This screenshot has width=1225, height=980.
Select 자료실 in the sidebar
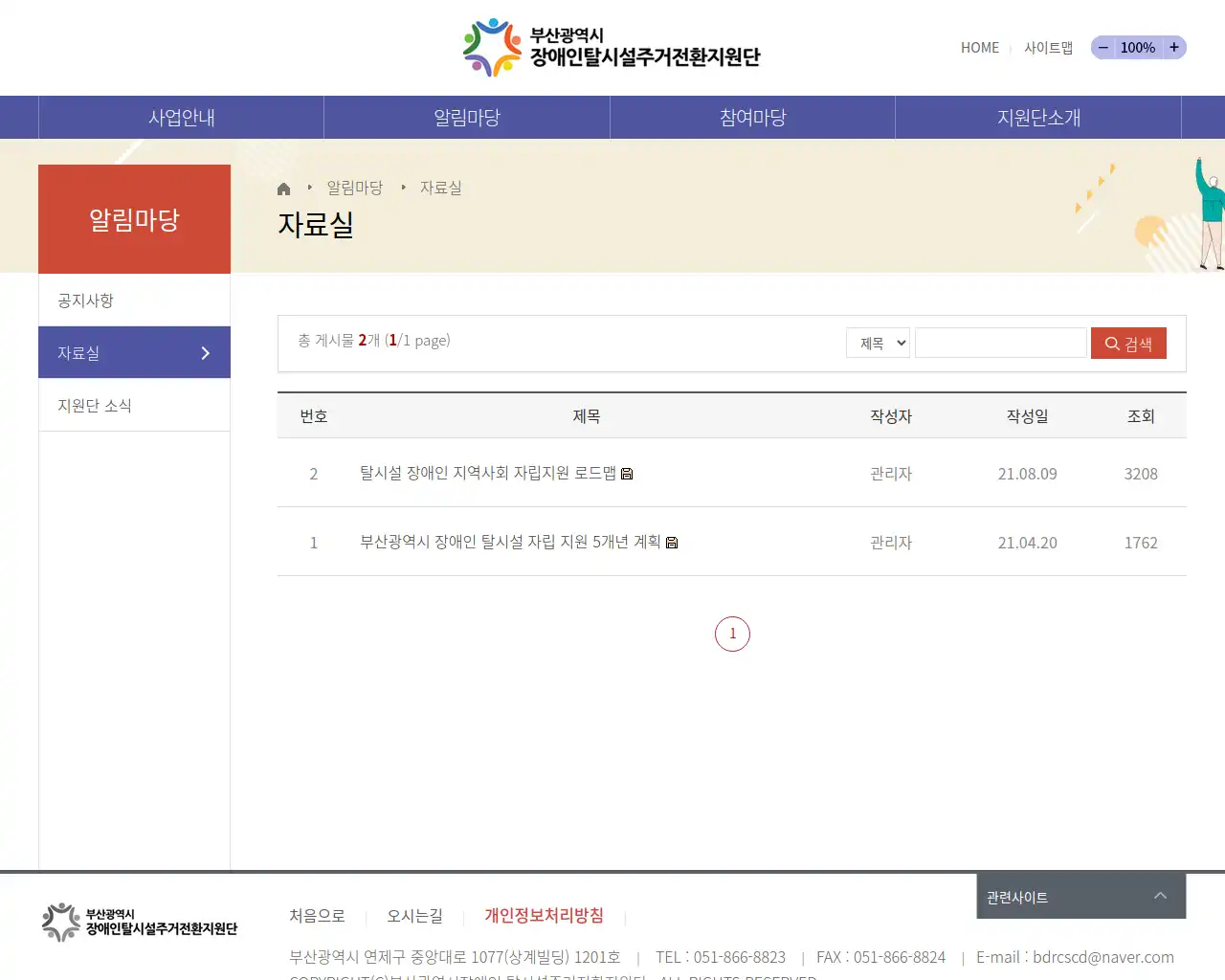point(134,353)
